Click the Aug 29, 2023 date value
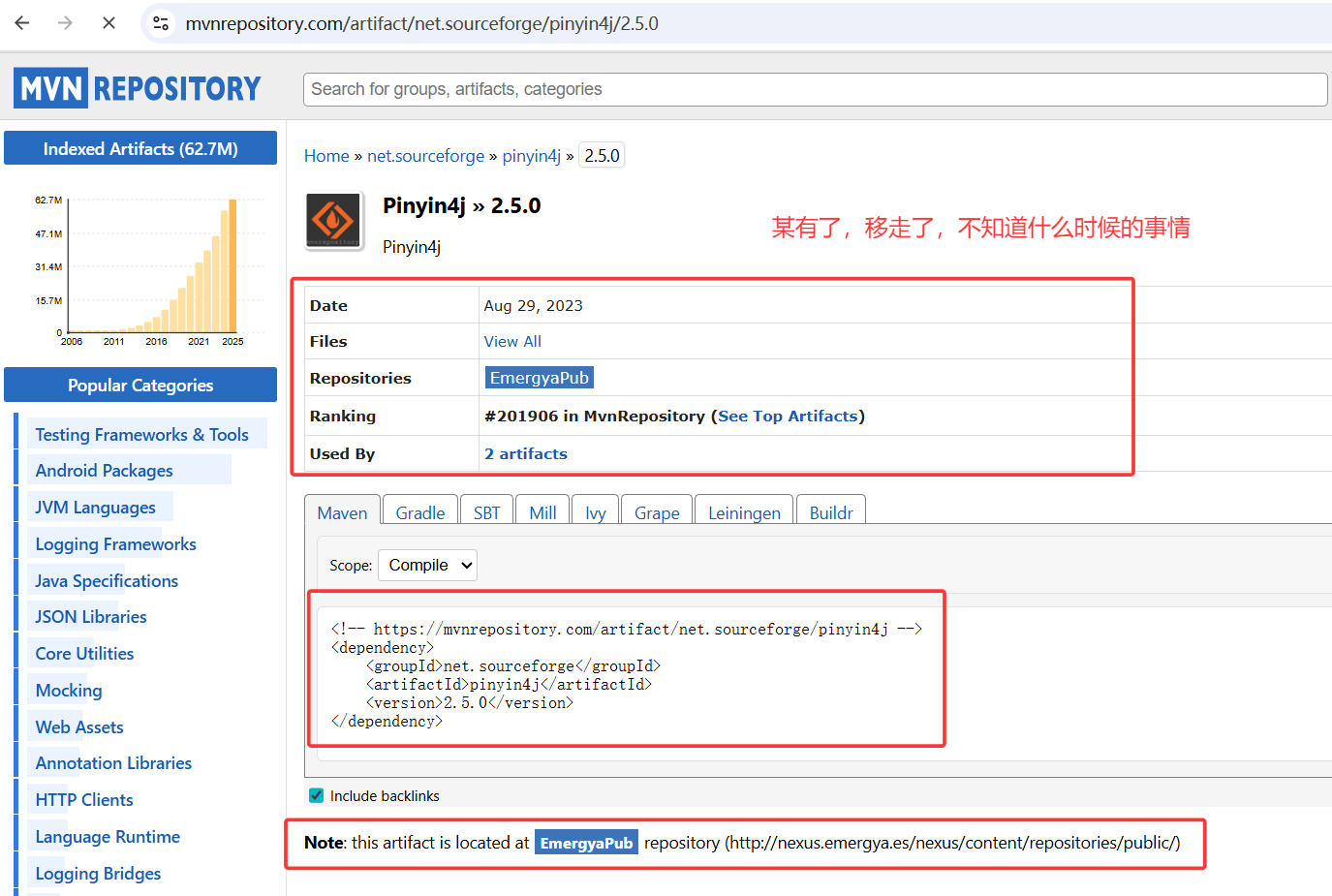The height and width of the screenshot is (896, 1332). pyautogui.click(x=534, y=305)
